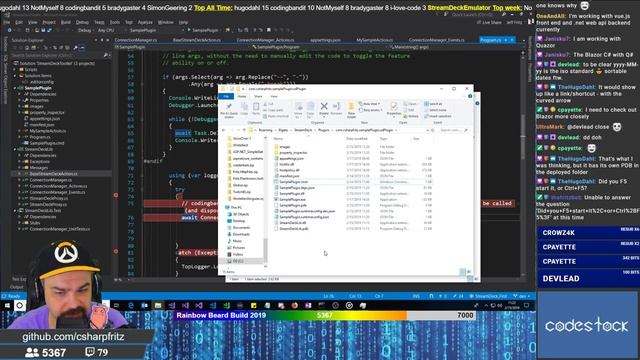Open Edge browser from taskbar
Screen dimensions: 640x360
[131, 305]
